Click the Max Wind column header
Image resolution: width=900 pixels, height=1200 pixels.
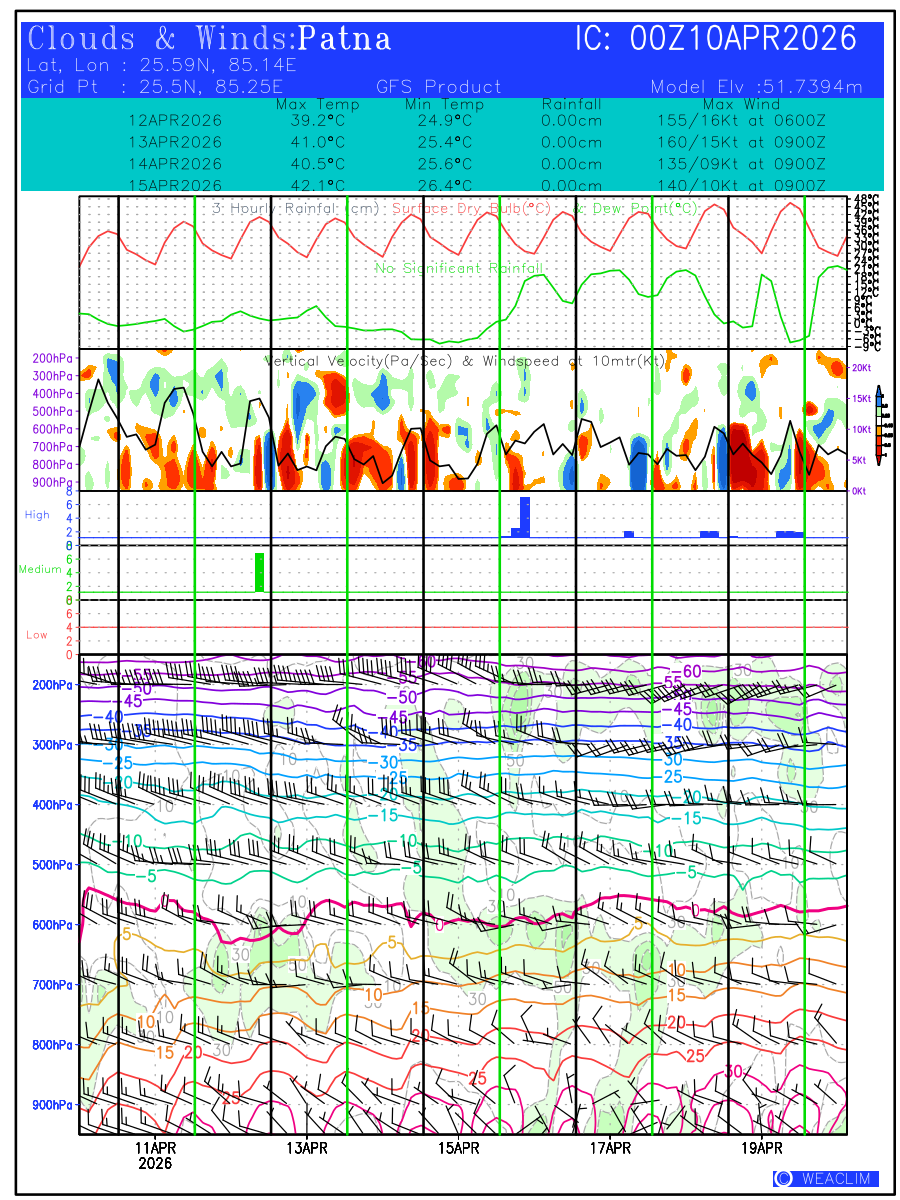pyautogui.click(x=741, y=104)
